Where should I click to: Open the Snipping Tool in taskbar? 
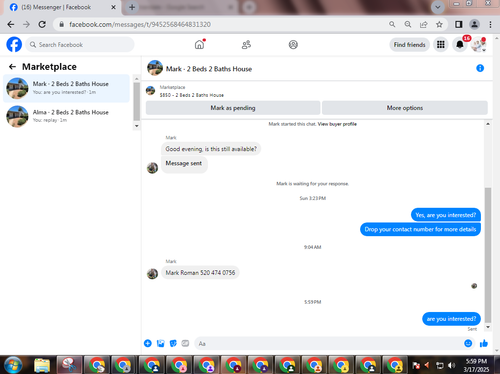pyautogui.click(x=69, y=365)
